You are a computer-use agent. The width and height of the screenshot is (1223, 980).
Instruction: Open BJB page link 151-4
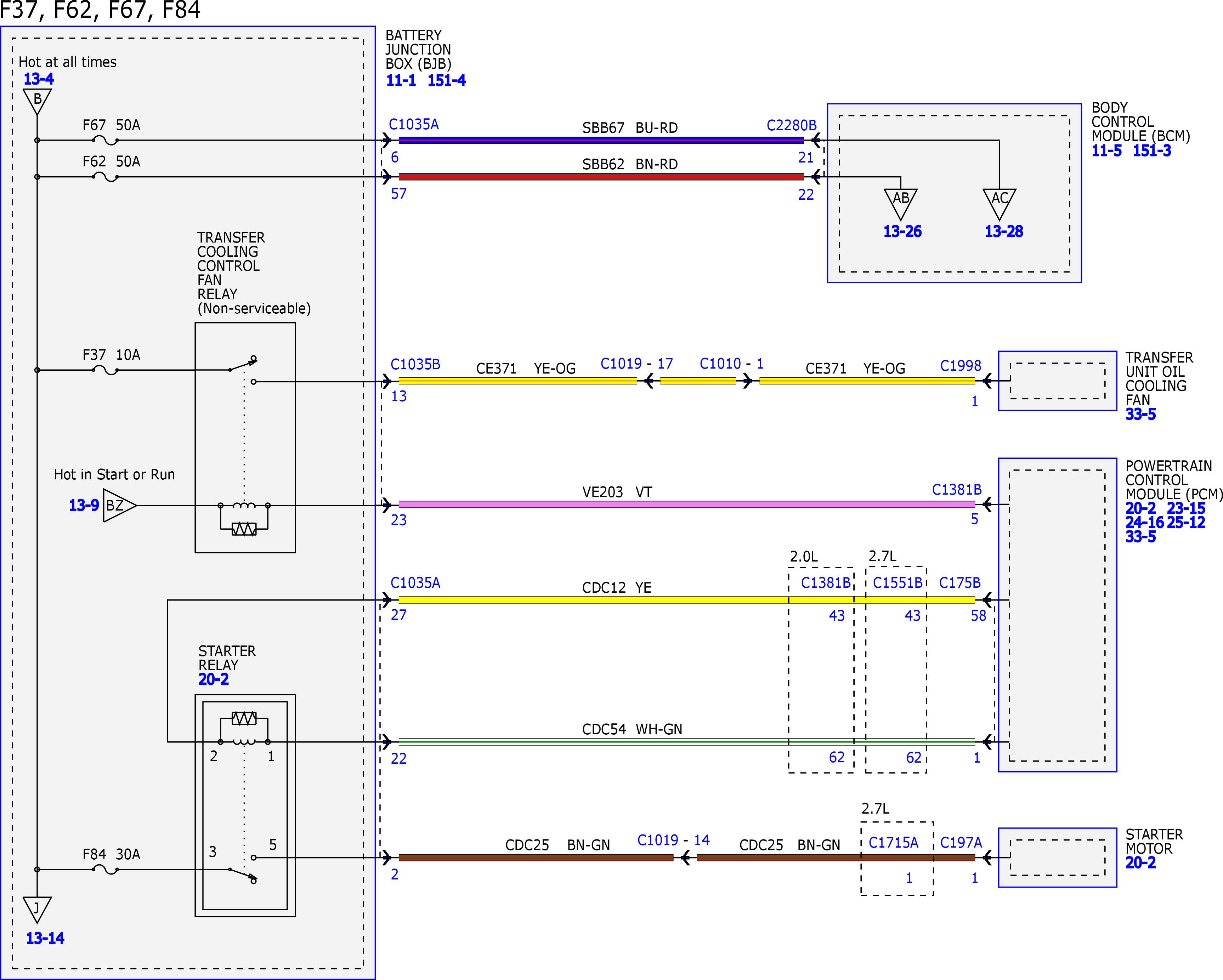(x=446, y=80)
